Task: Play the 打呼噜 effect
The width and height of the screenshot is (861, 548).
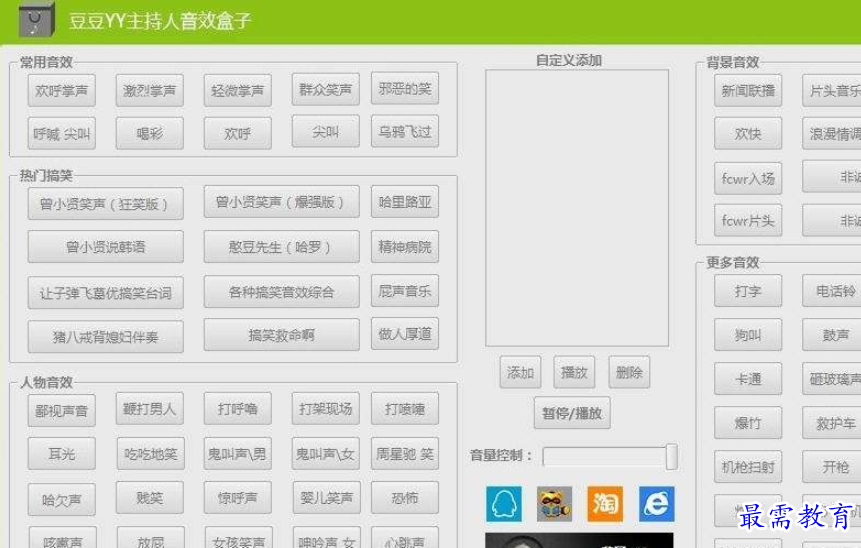Action: tap(237, 409)
